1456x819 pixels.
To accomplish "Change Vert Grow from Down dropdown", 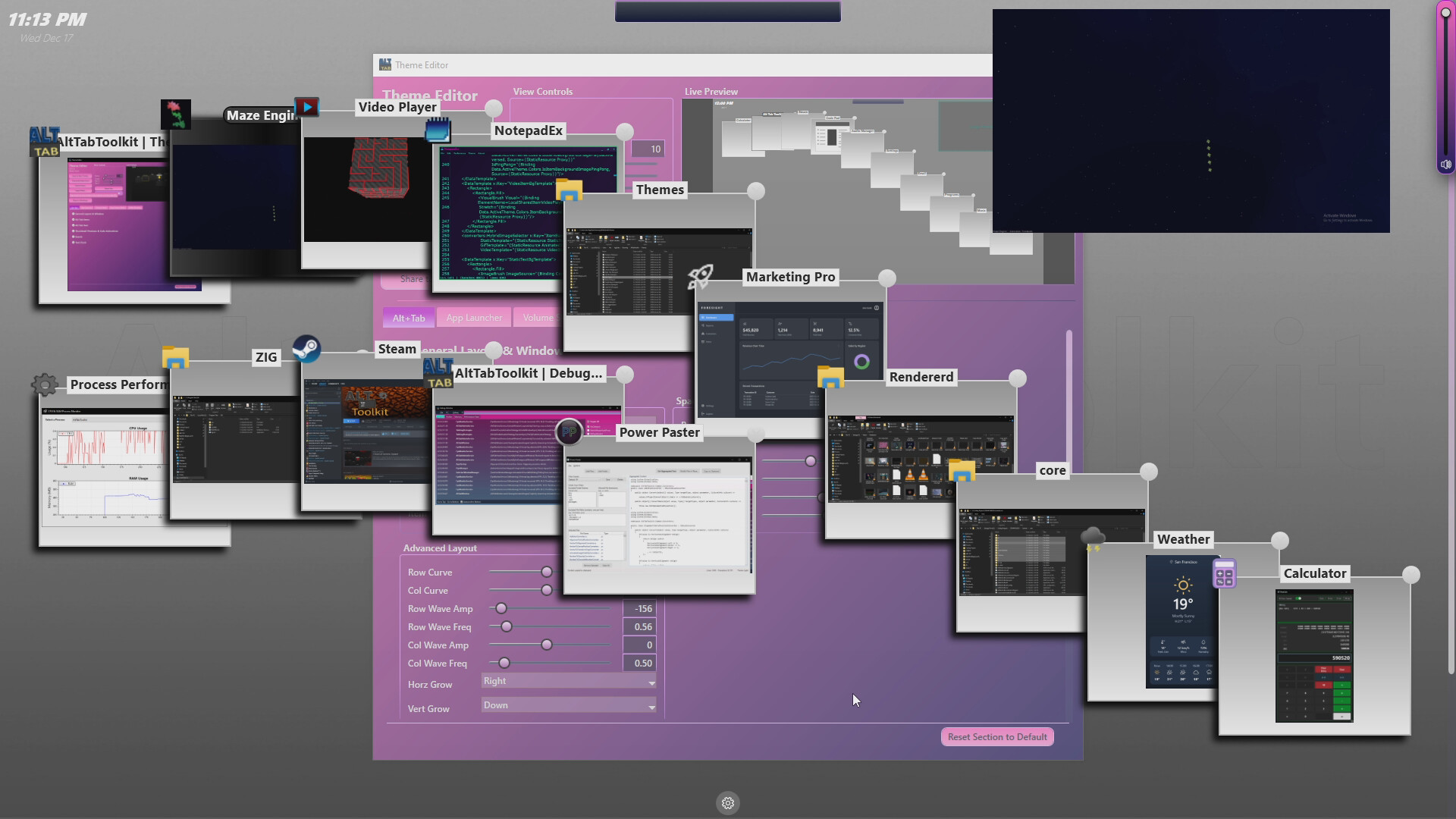I will point(568,706).
